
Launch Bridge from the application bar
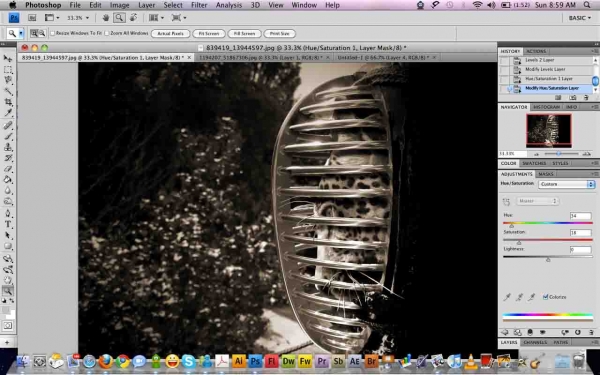[x=32, y=18]
